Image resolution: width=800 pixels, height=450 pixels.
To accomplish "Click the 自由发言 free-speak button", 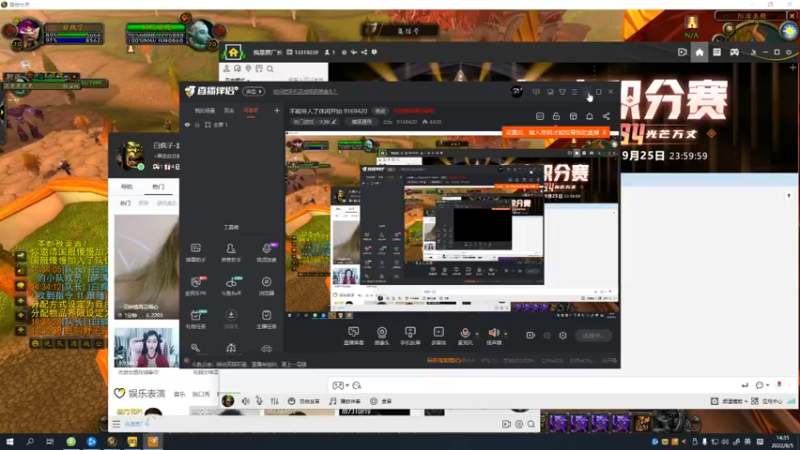I will click(304, 401).
